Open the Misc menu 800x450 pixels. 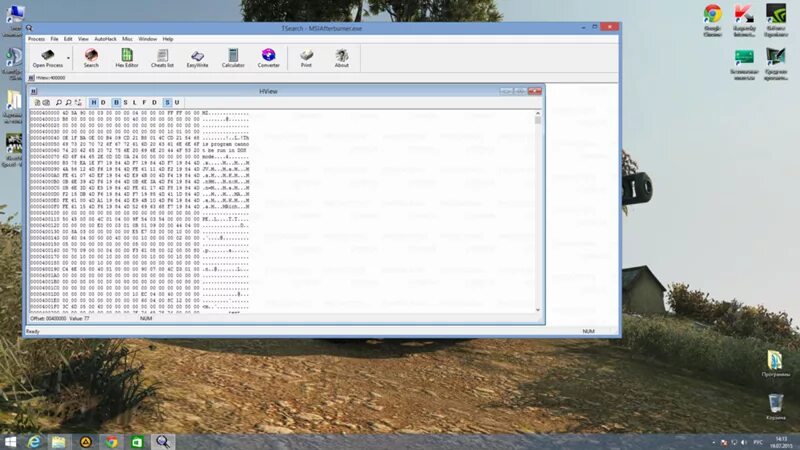point(127,39)
